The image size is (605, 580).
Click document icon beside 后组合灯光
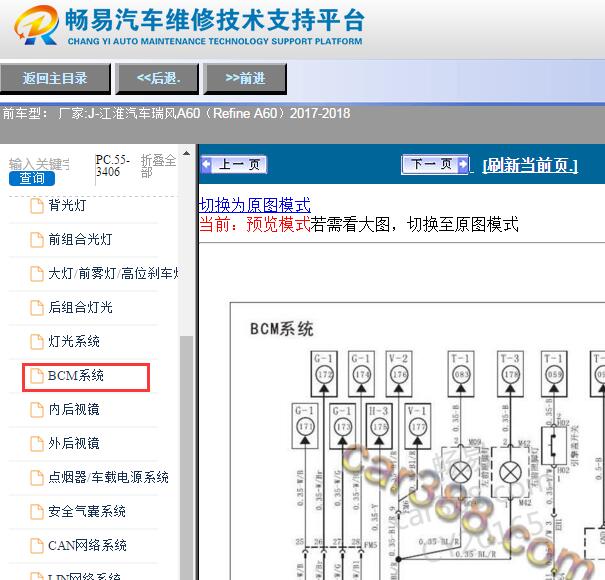pyautogui.click(x=37, y=308)
